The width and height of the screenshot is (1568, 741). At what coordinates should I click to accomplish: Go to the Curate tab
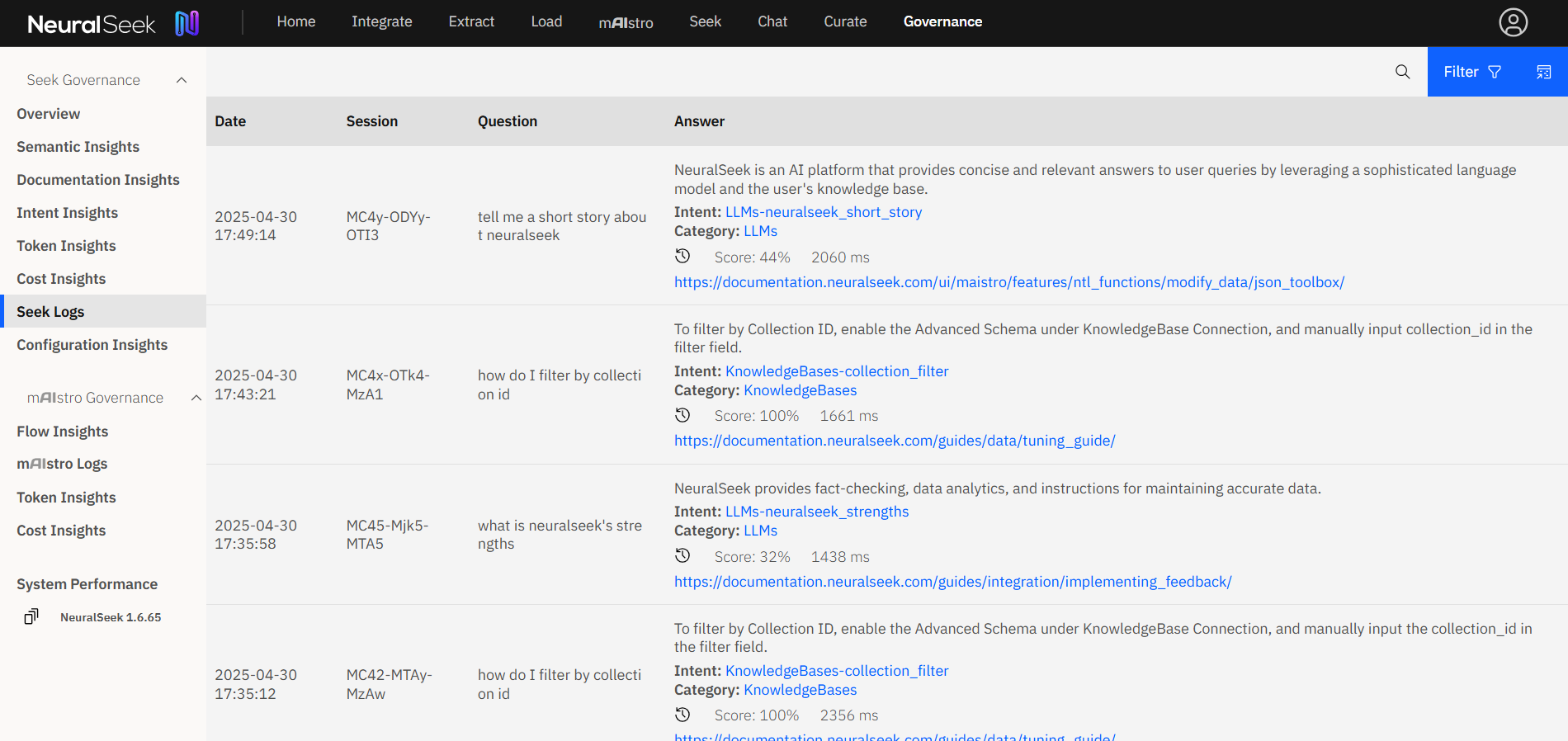tap(845, 21)
